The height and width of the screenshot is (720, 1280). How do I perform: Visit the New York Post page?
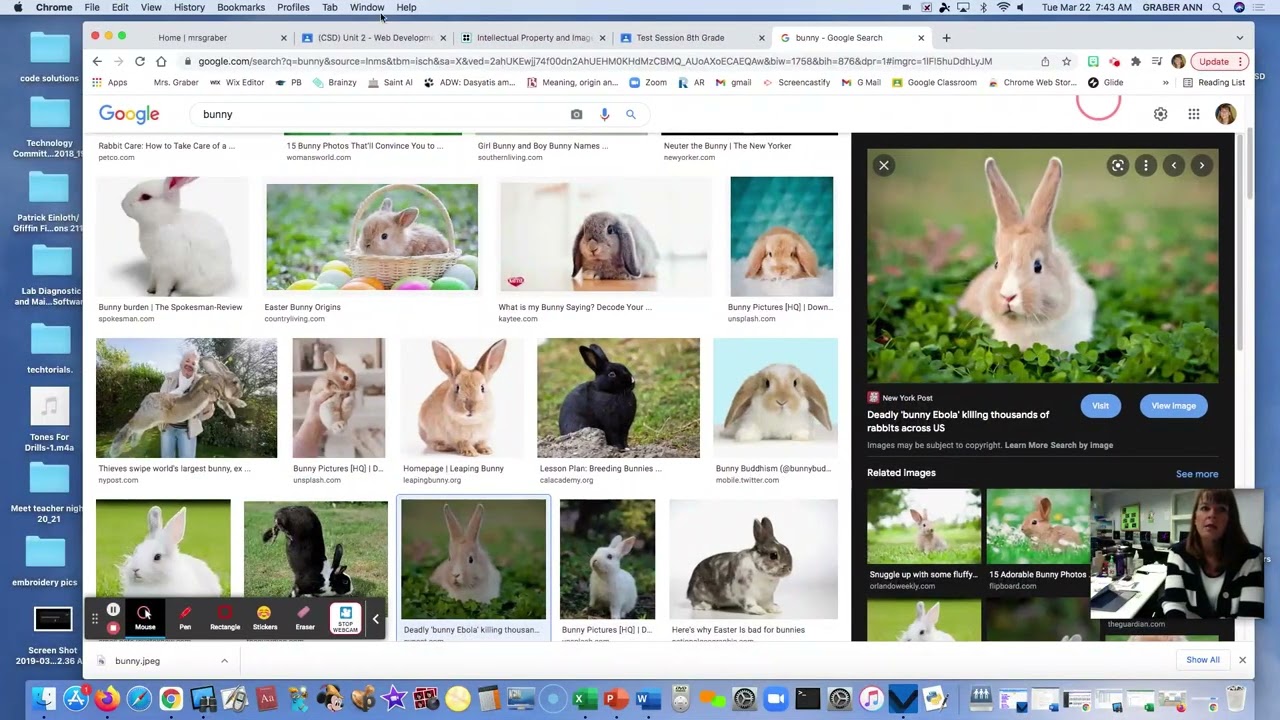[1100, 406]
